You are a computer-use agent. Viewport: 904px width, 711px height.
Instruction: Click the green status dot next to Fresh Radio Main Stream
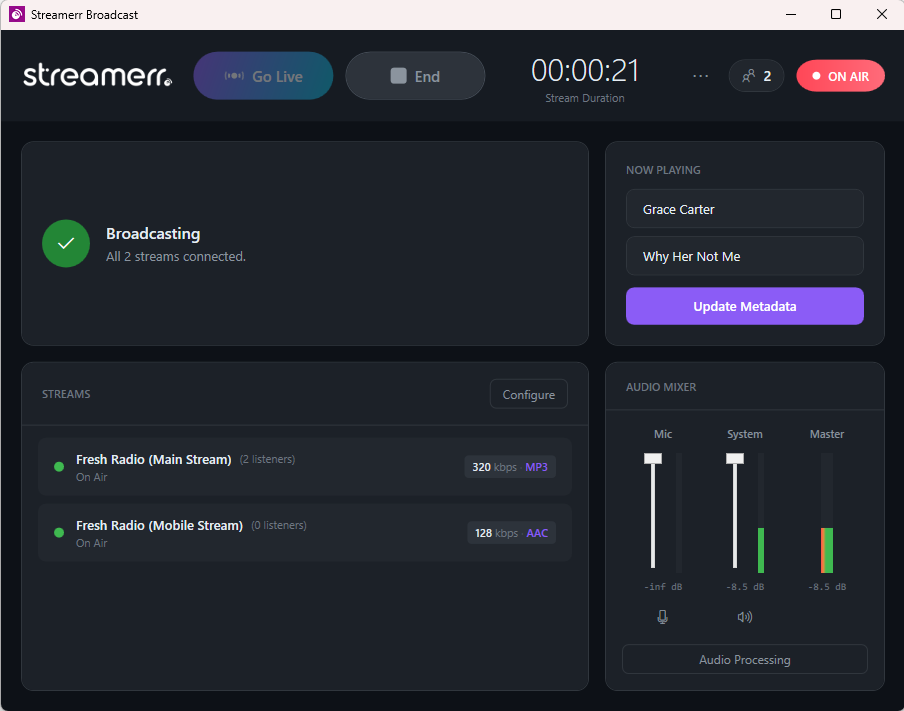59,466
